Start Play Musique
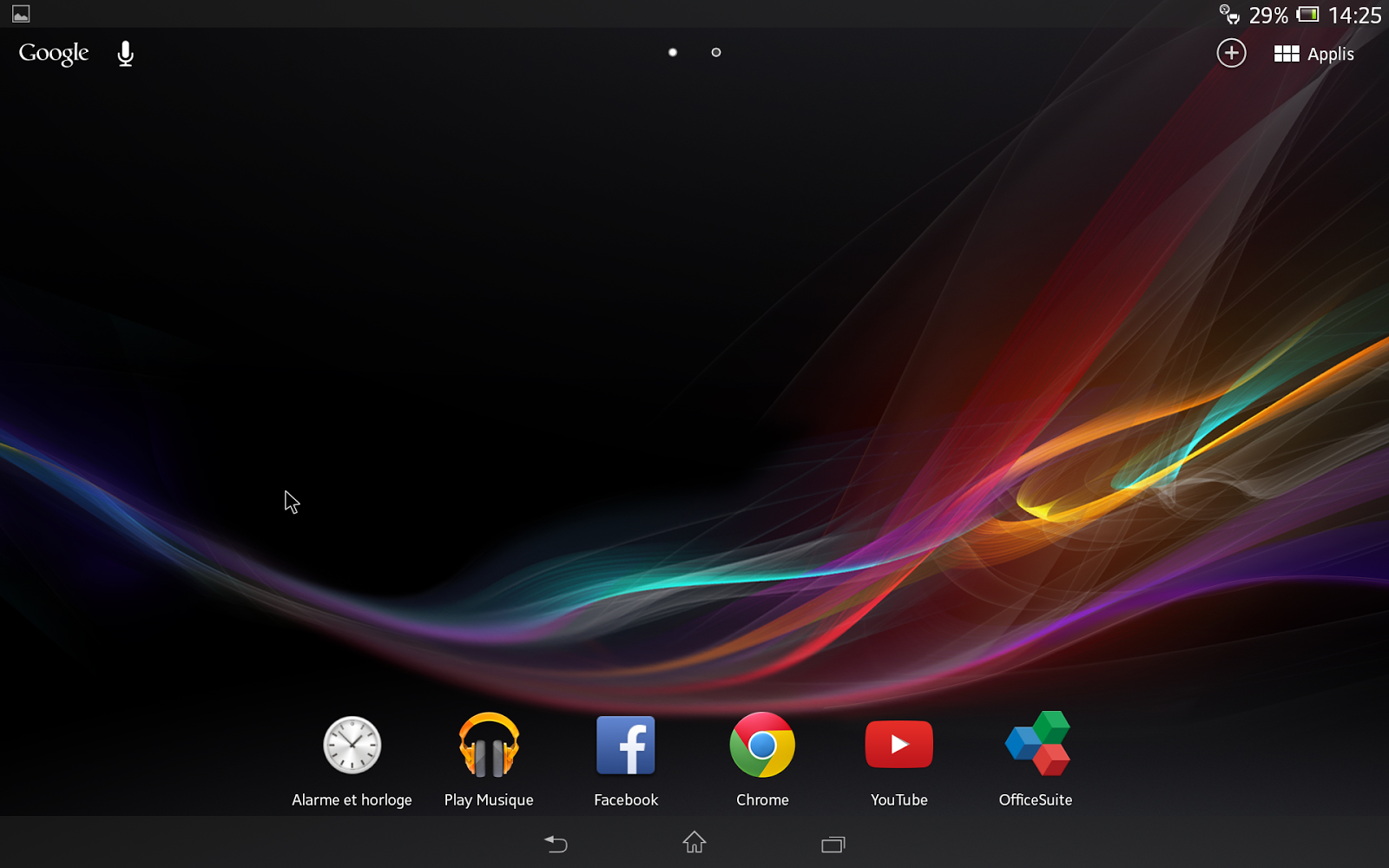 coord(488,744)
